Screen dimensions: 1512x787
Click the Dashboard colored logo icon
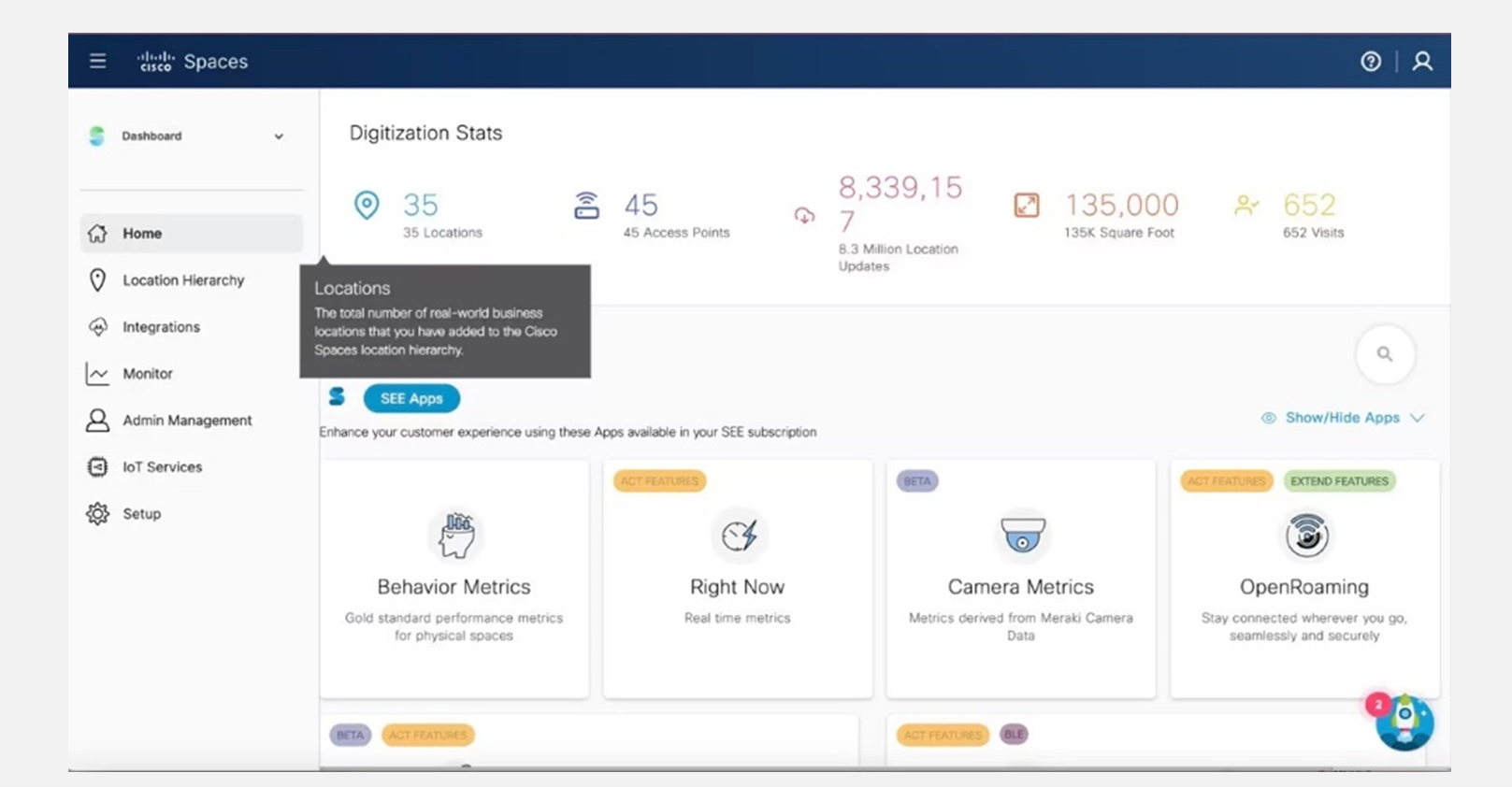[97, 136]
